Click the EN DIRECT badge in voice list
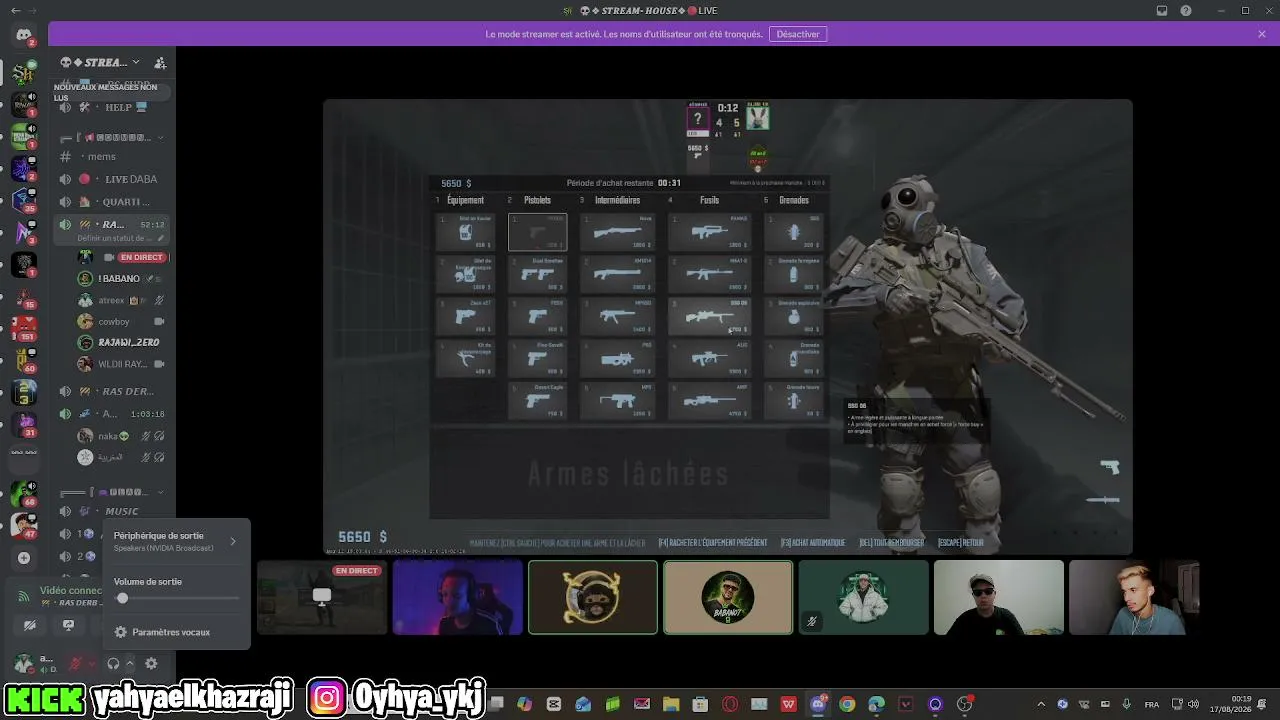Image resolution: width=1280 pixels, height=720 pixels. coord(141,257)
